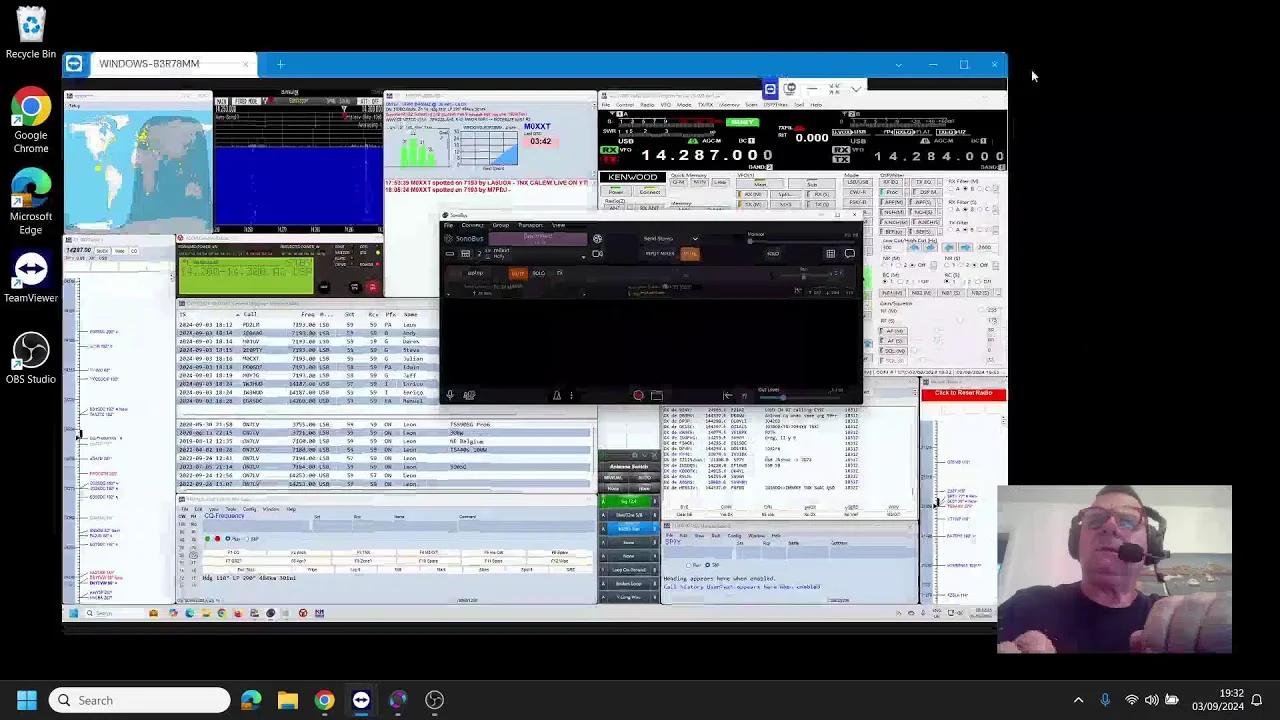This screenshot has width=1280, height=720.
Task: Show hidden icons in the system tray
Action: click(1078, 700)
